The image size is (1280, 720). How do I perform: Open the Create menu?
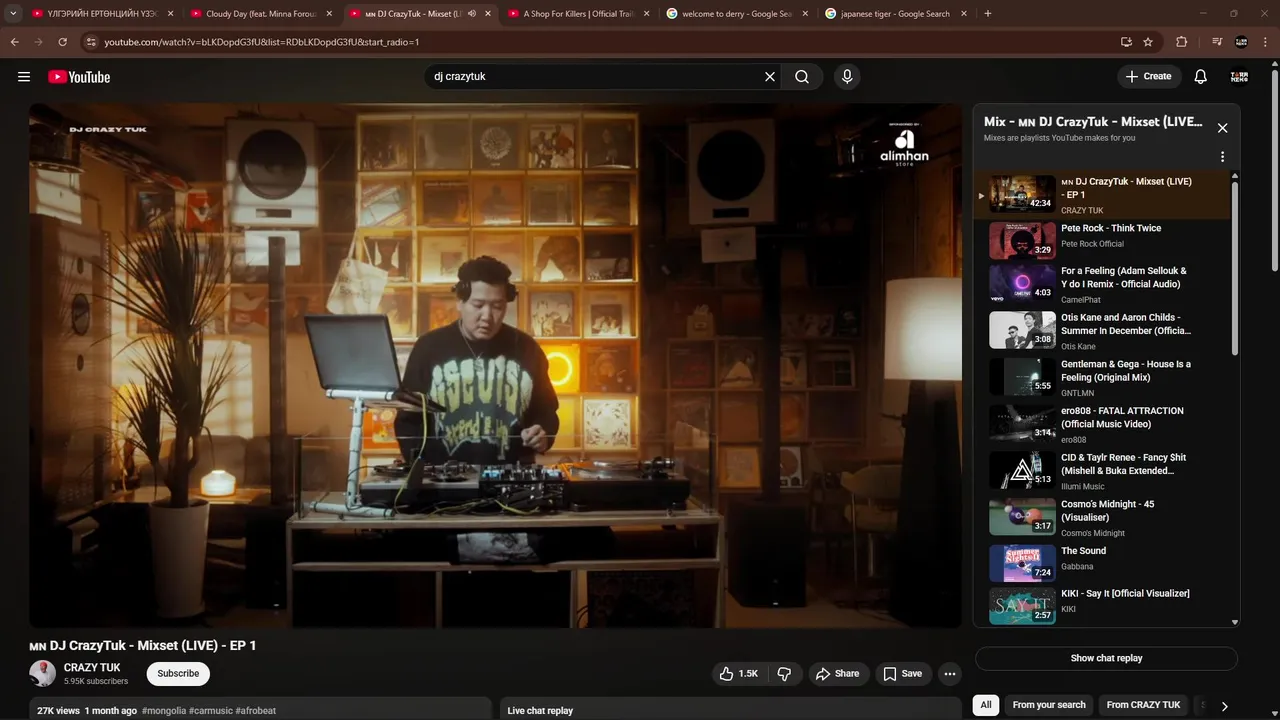1148,77
